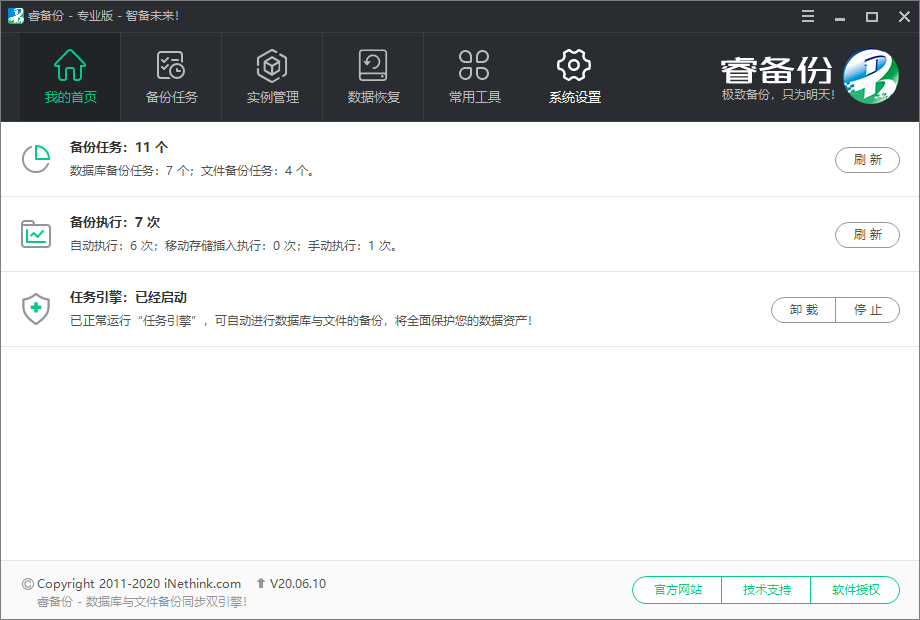Open the 备份任务 checklist clock icon
Viewport: 920px width, 620px height.
[x=171, y=65]
